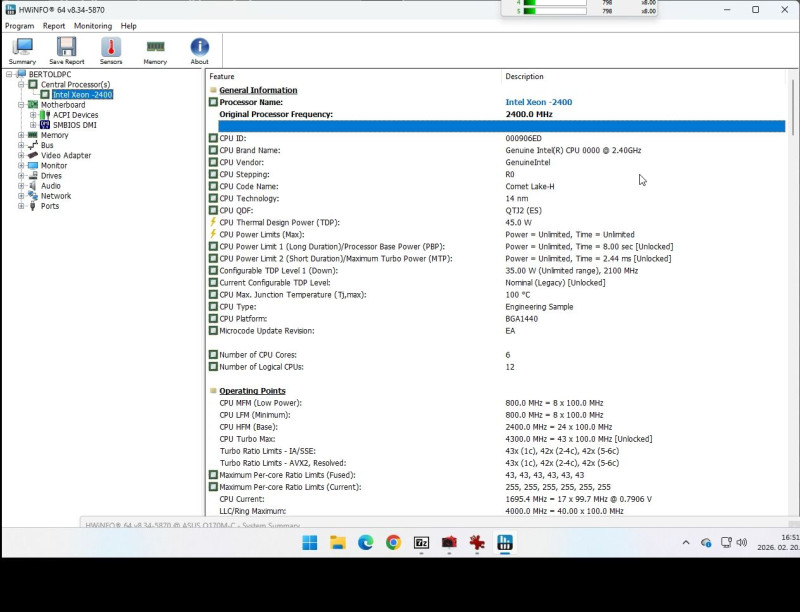Collapse the Central Processor(s) node
This screenshot has height=612, width=800.
[x=21, y=84]
